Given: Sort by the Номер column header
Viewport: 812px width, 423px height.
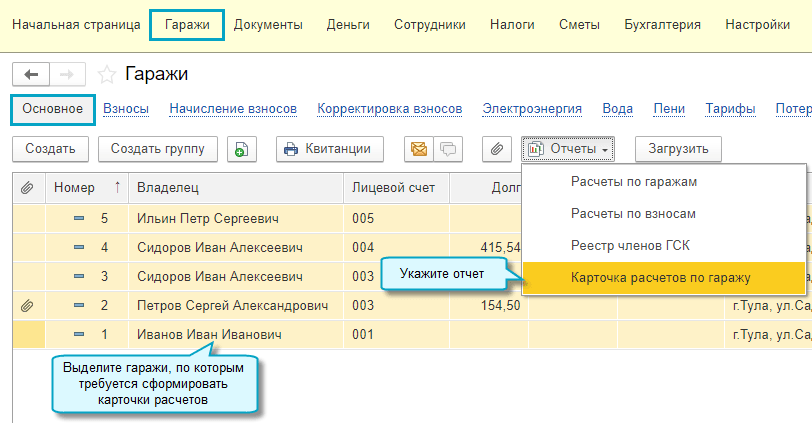Looking at the screenshot, I should 85,187.
